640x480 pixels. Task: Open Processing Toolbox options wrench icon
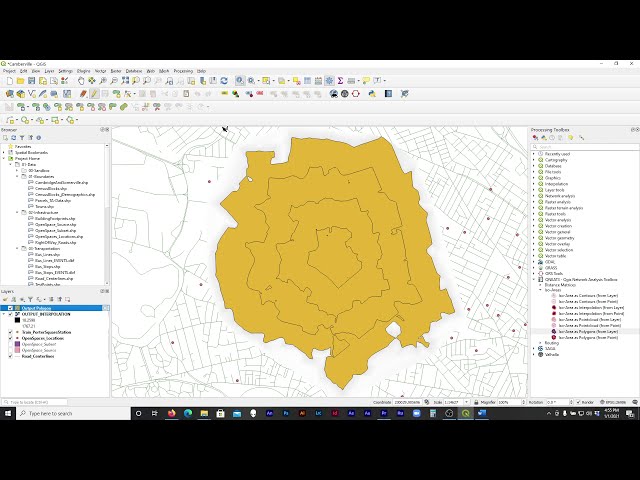[581, 138]
